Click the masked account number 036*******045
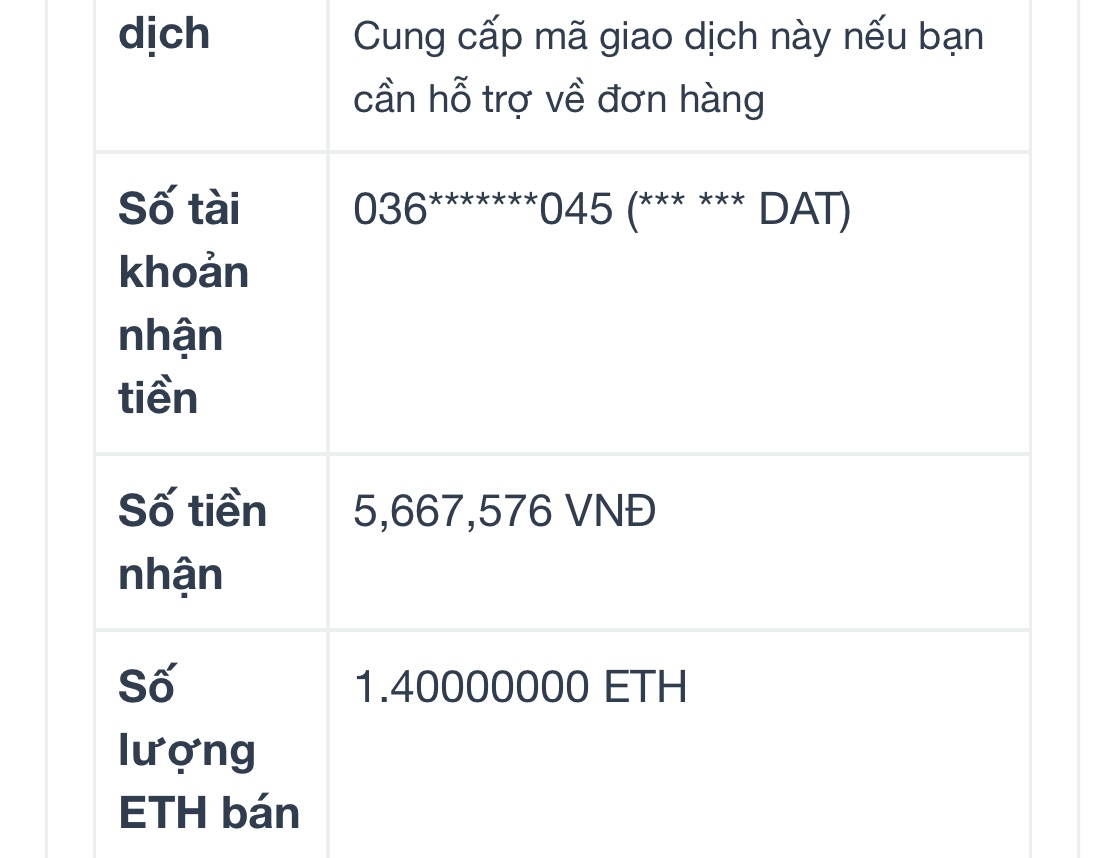This screenshot has width=1114, height=858. point(483,210)
